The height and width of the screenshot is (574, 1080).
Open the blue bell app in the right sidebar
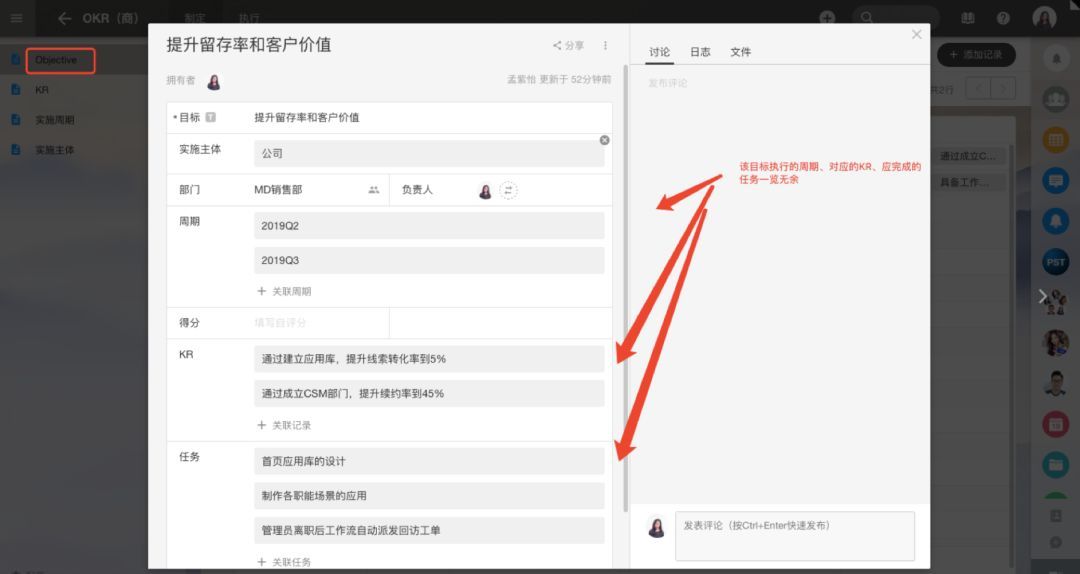[1055, 221]
